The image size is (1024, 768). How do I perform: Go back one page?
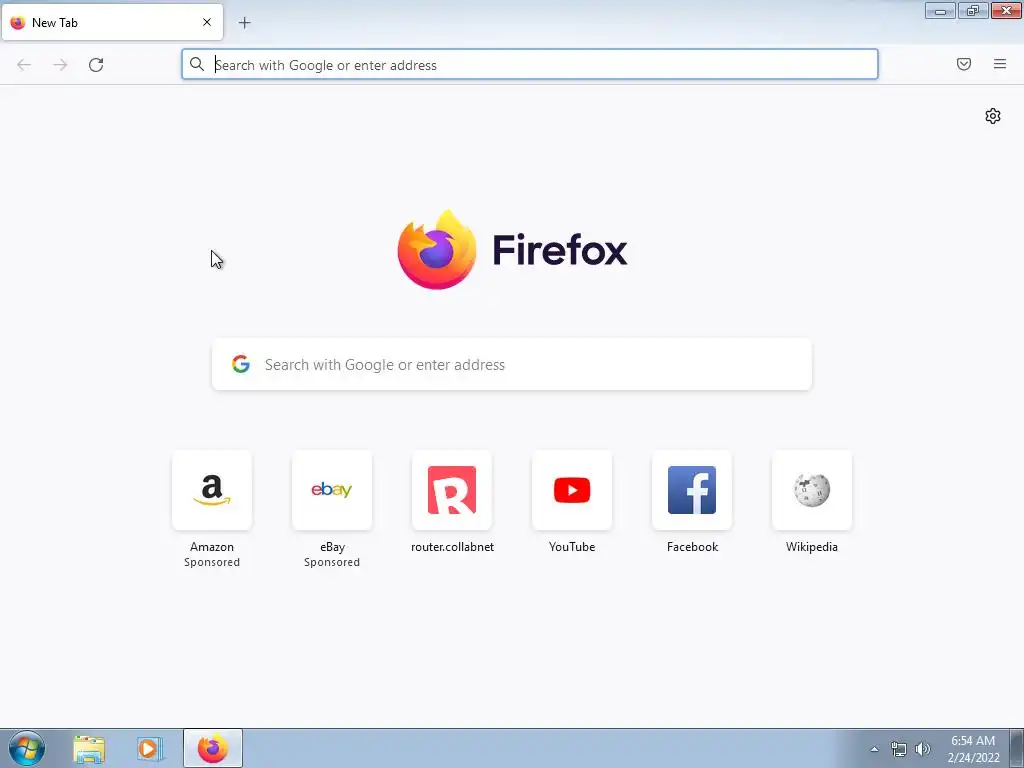coord(24,65)
